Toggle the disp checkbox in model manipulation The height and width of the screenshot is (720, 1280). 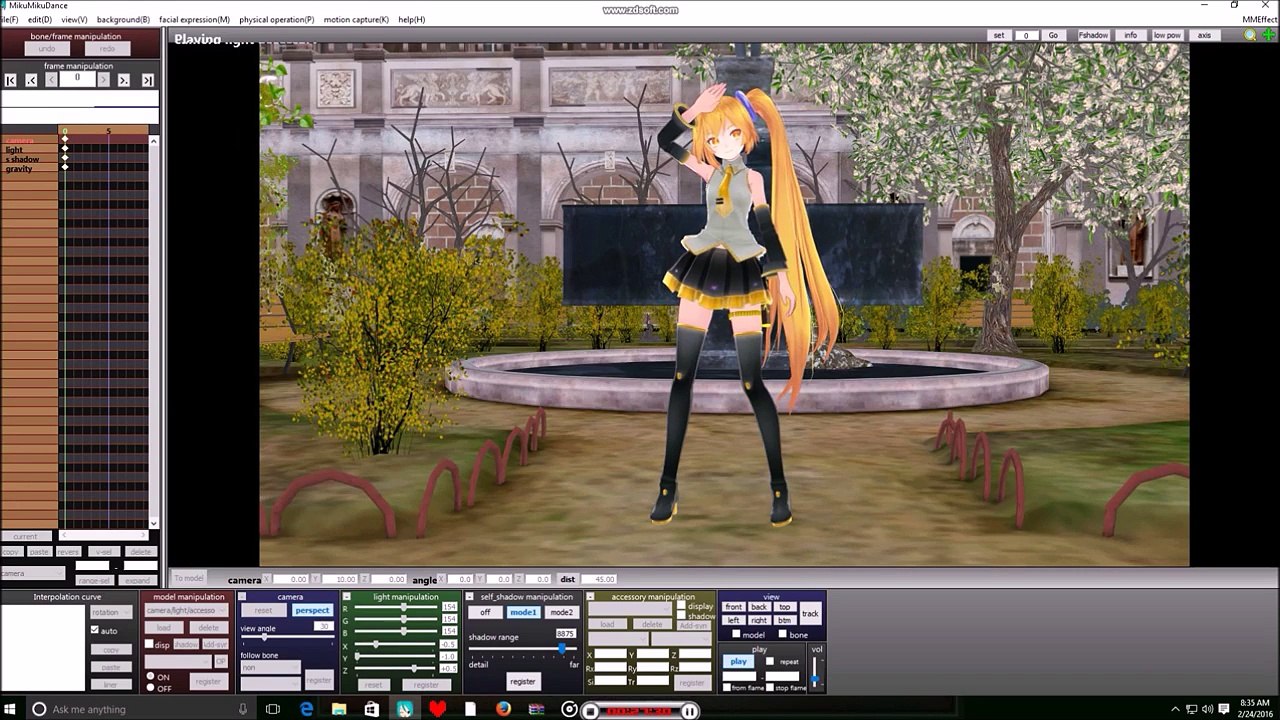tap(149, 645)
